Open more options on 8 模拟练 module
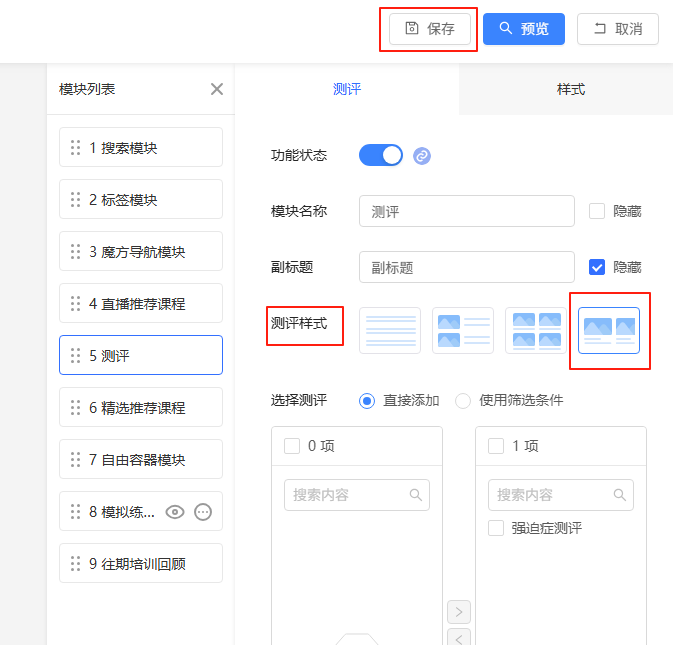The height and width of the screenshot is (645, 673). click(x=203, y=512)
